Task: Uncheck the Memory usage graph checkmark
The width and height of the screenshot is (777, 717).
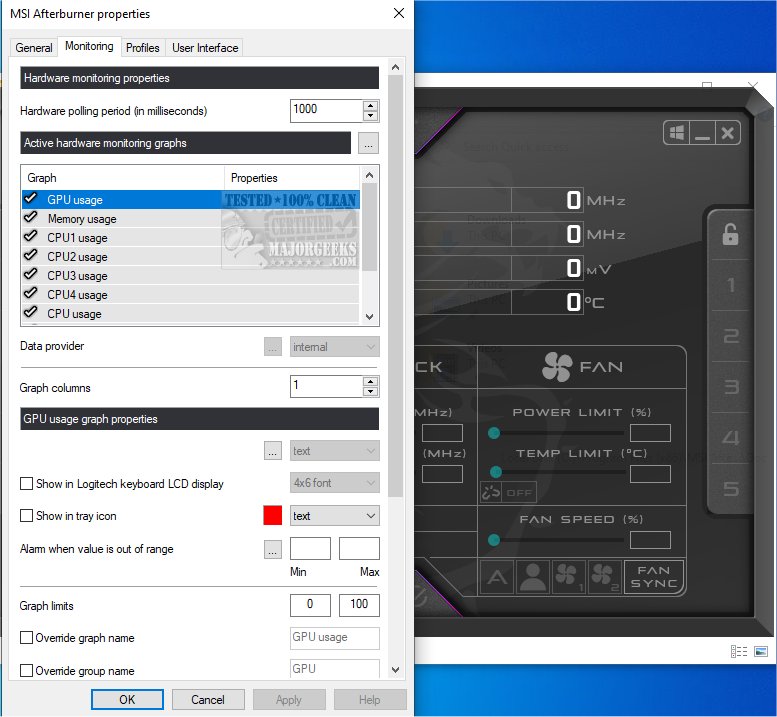Action: [31, 218]
